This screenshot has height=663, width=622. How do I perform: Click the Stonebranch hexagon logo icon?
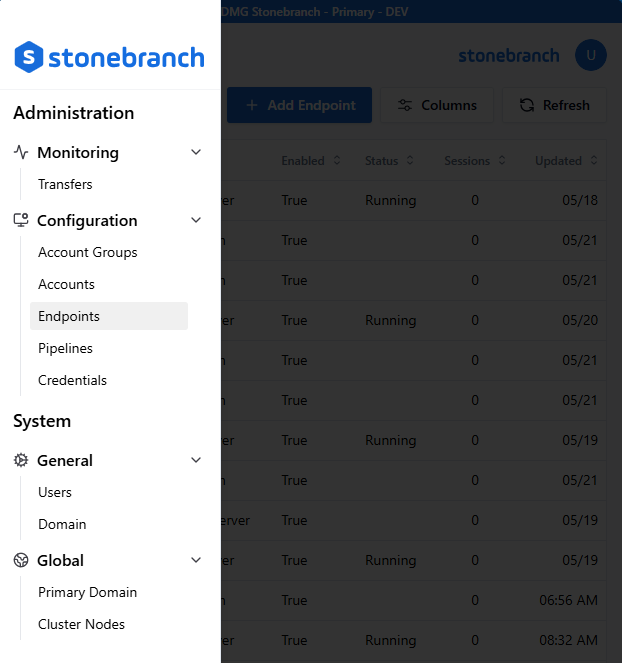coord(30,57)
